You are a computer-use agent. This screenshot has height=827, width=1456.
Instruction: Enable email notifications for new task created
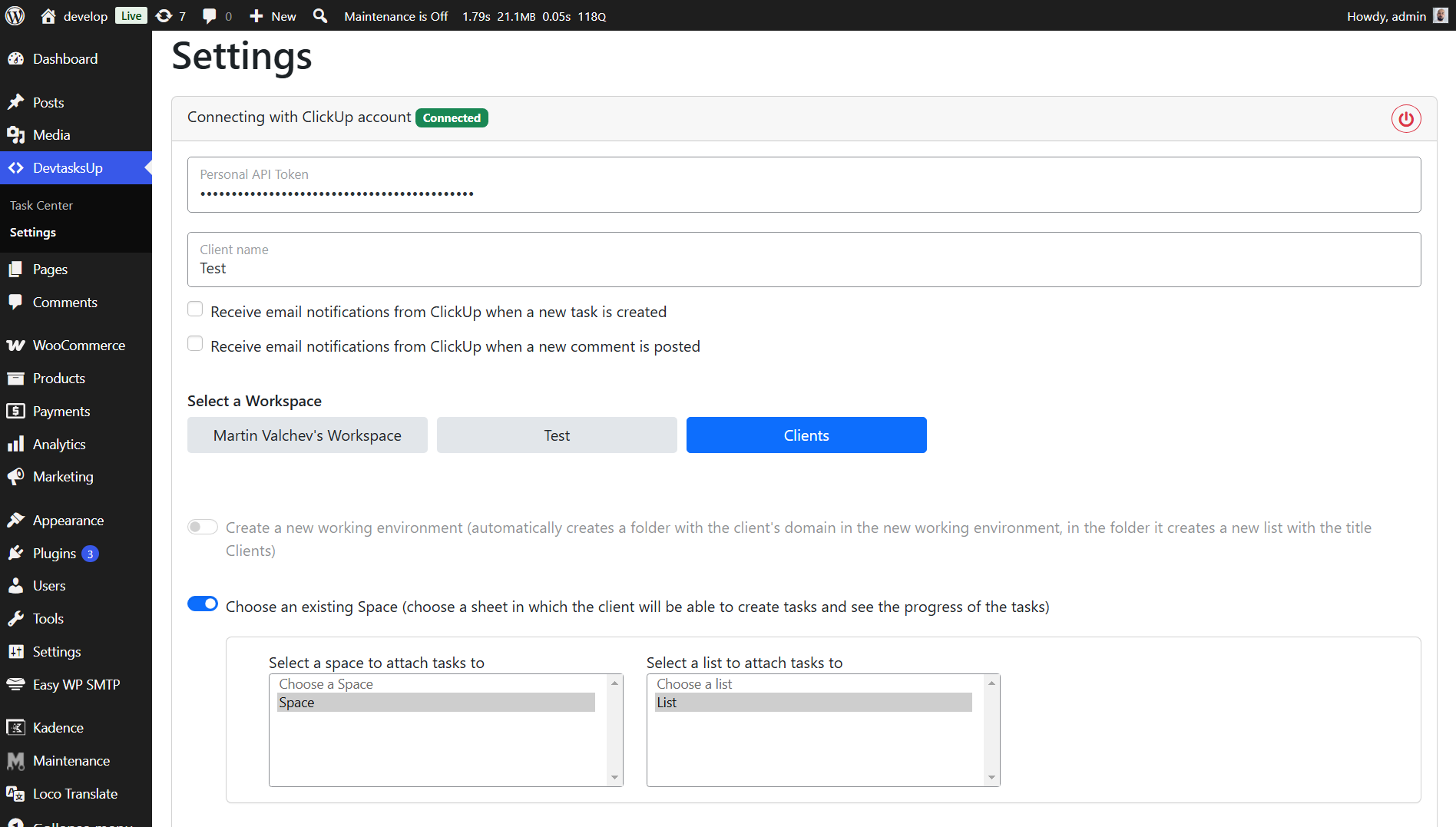point(195,309)
